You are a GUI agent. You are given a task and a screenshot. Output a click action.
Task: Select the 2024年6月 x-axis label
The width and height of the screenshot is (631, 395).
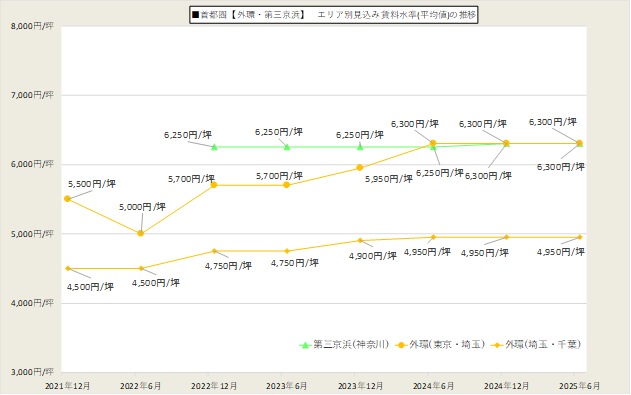pyautogui.click(x=433, y=386)
